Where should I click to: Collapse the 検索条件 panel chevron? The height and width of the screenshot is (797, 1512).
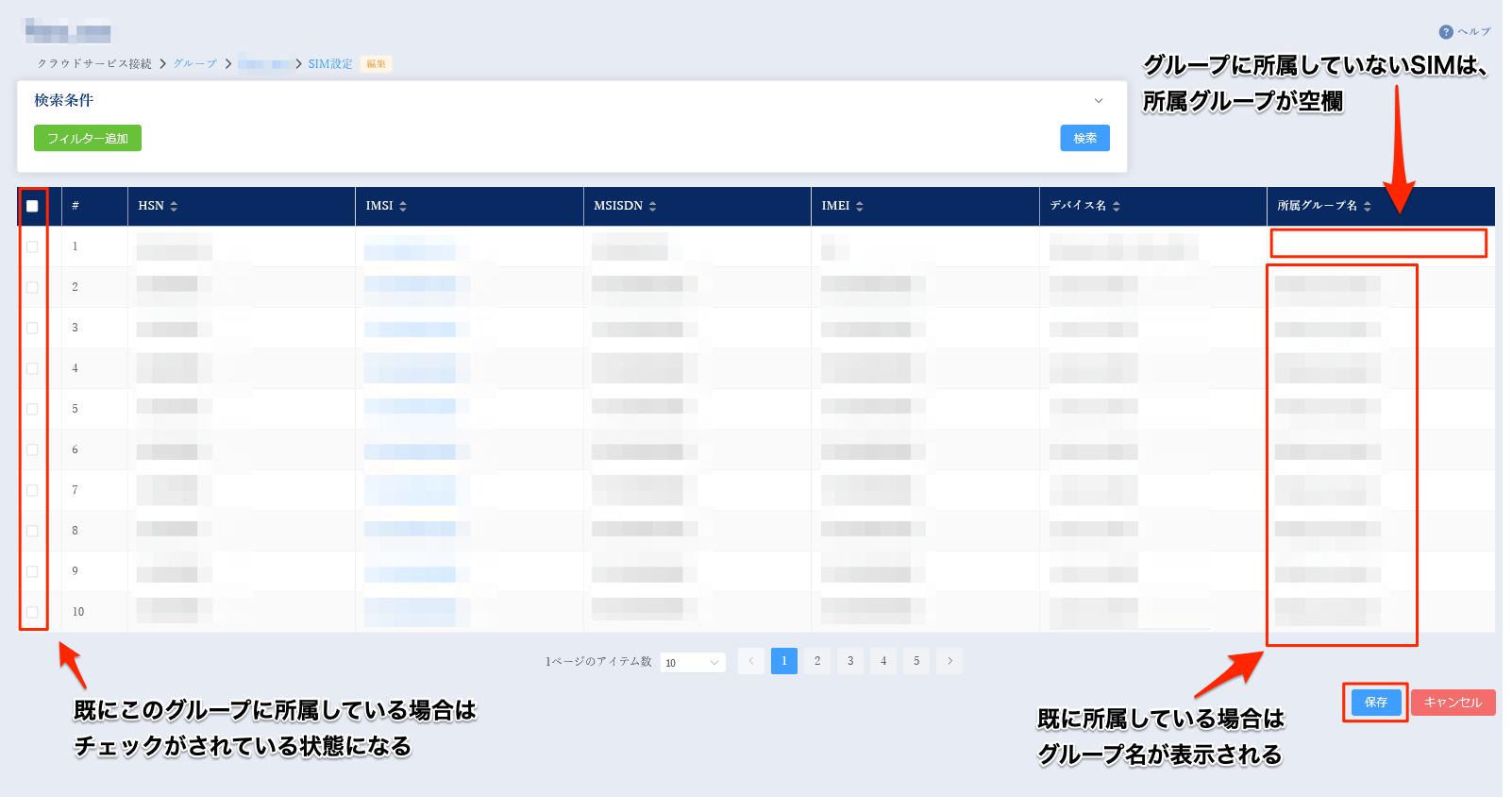click(1099, 101)
